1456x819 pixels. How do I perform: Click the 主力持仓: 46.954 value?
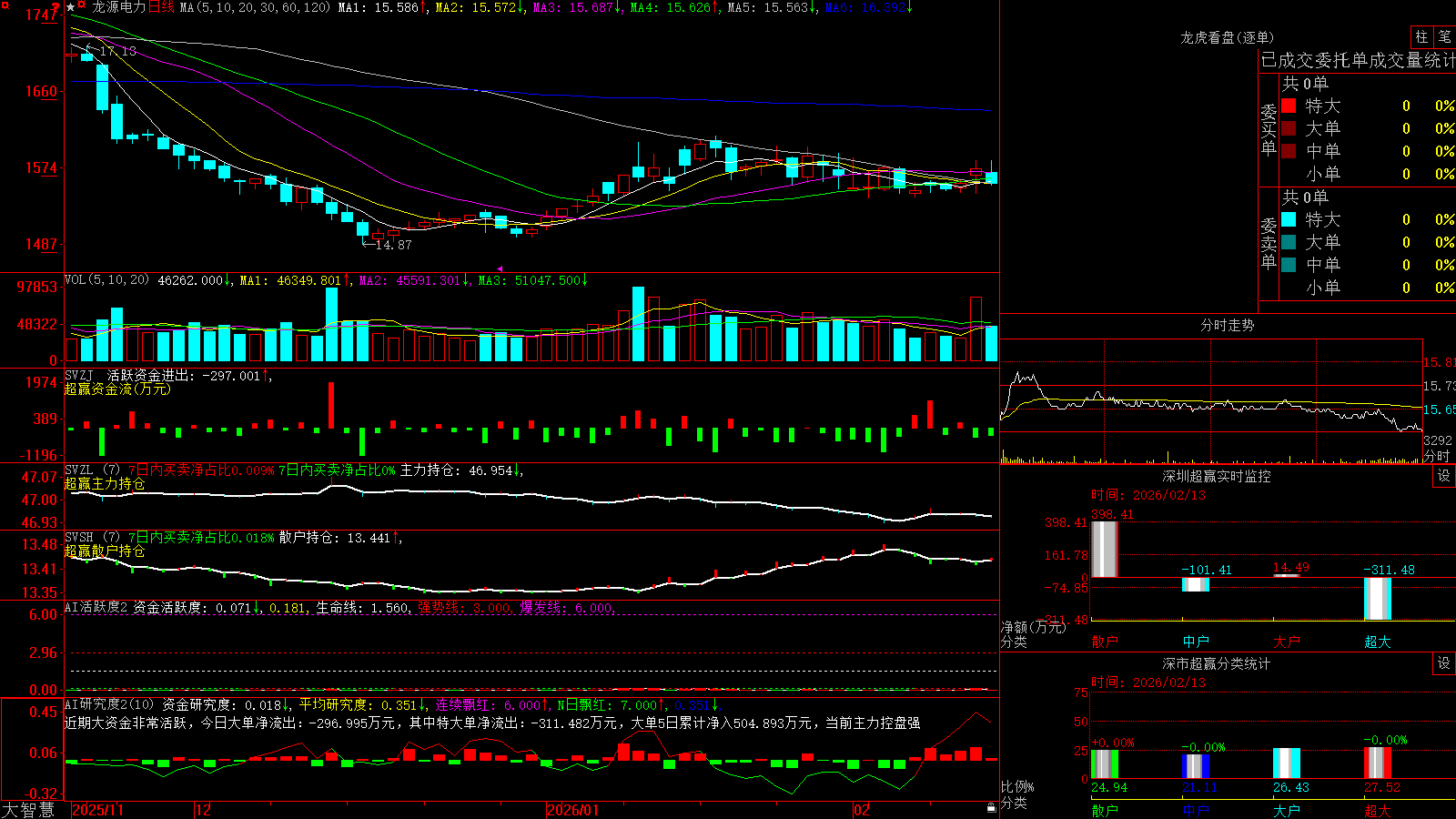(x=461, y=470)
